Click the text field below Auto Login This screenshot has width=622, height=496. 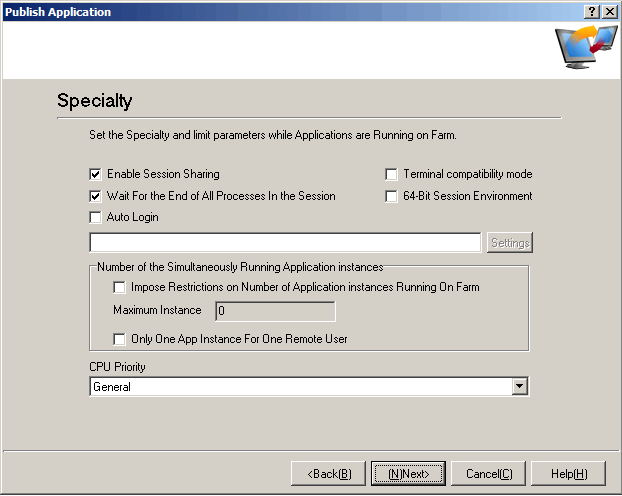tap(285, 243)
